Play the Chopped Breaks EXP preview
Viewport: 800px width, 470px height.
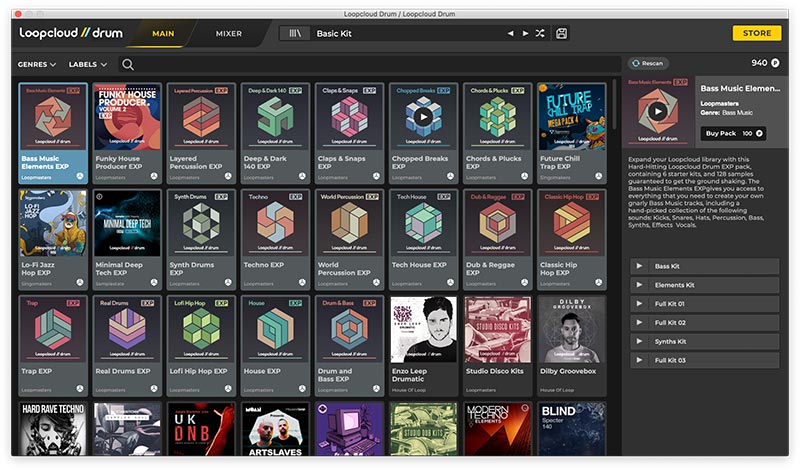(x=423, y=117)
